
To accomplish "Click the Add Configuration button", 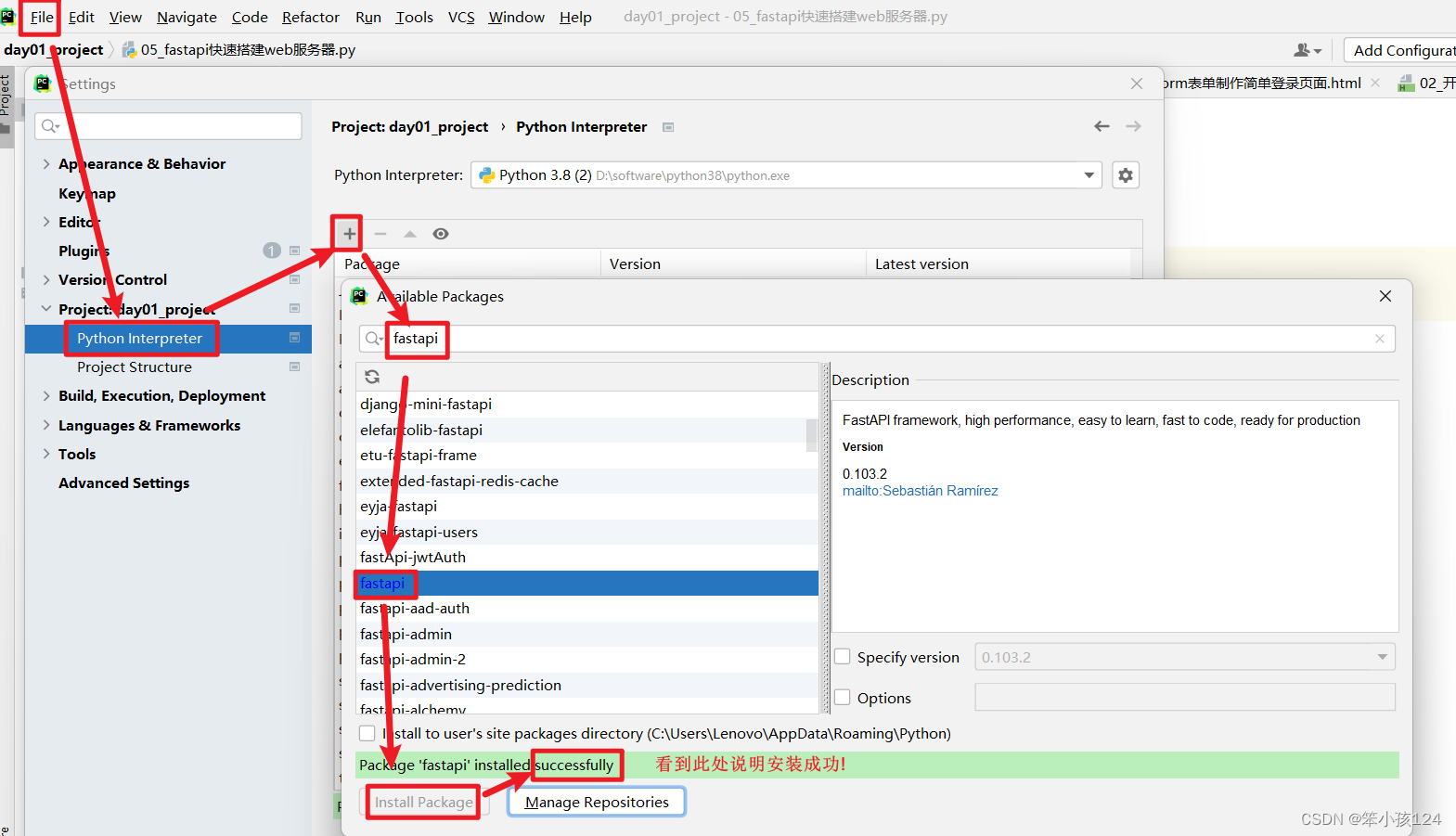I will 1399,50.
